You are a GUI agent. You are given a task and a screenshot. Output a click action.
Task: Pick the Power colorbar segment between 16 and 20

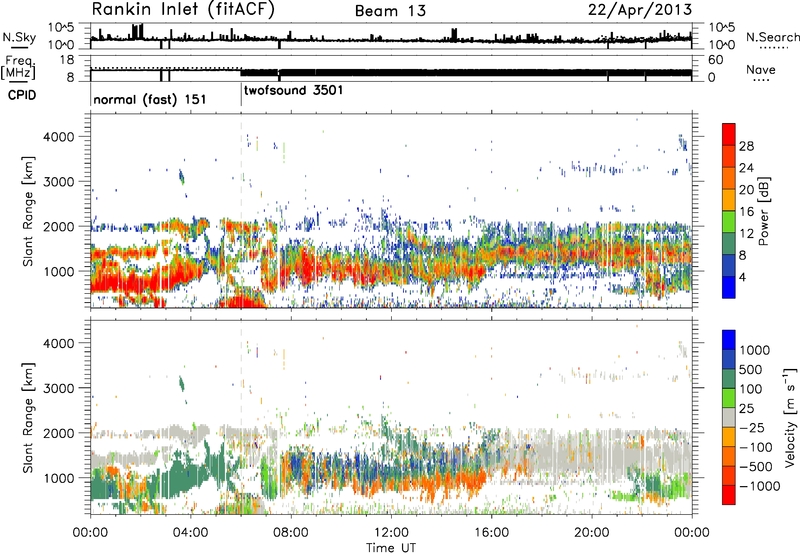click(729, 200)
